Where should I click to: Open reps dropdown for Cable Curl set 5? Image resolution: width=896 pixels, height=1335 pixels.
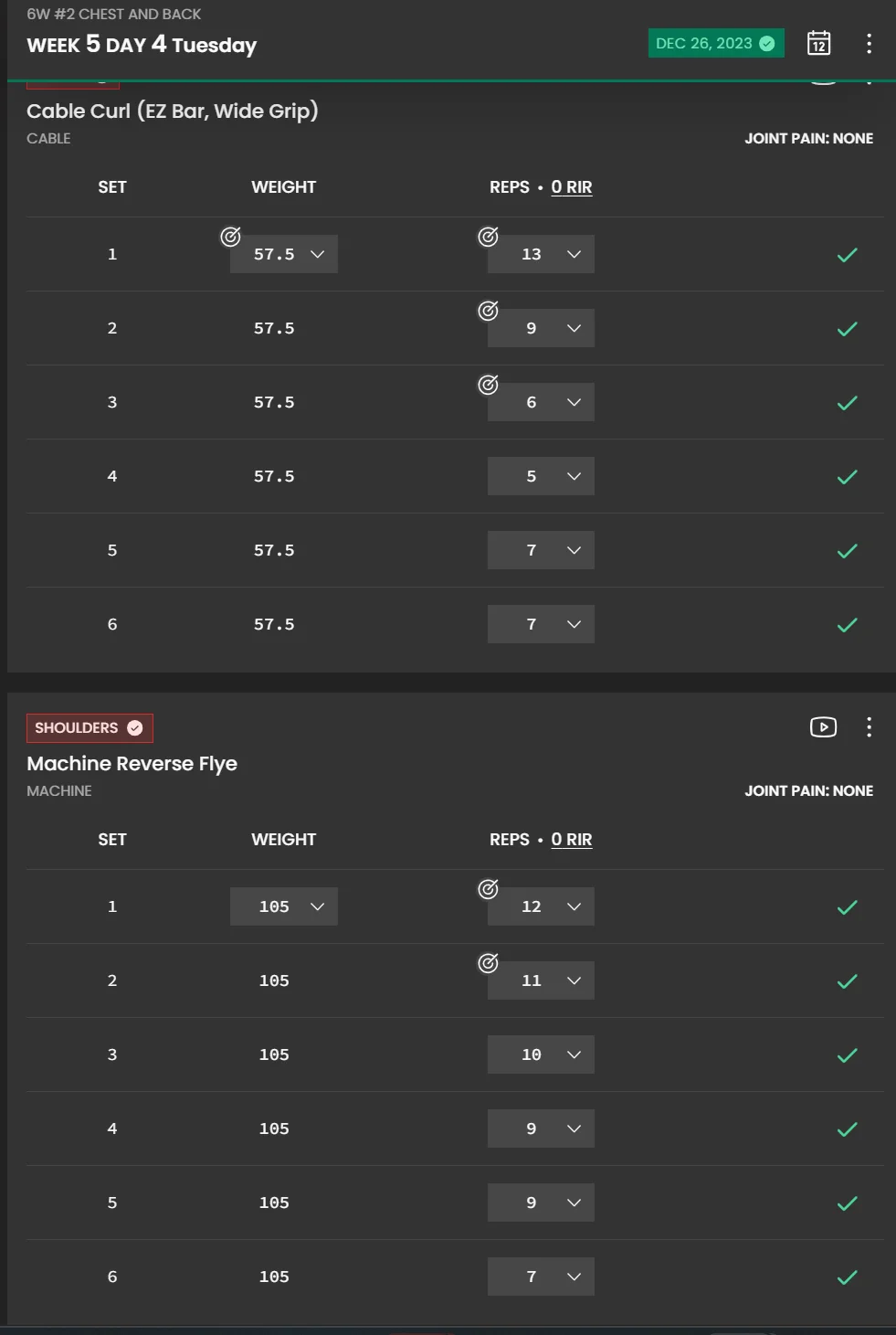(x=541, y=550)
